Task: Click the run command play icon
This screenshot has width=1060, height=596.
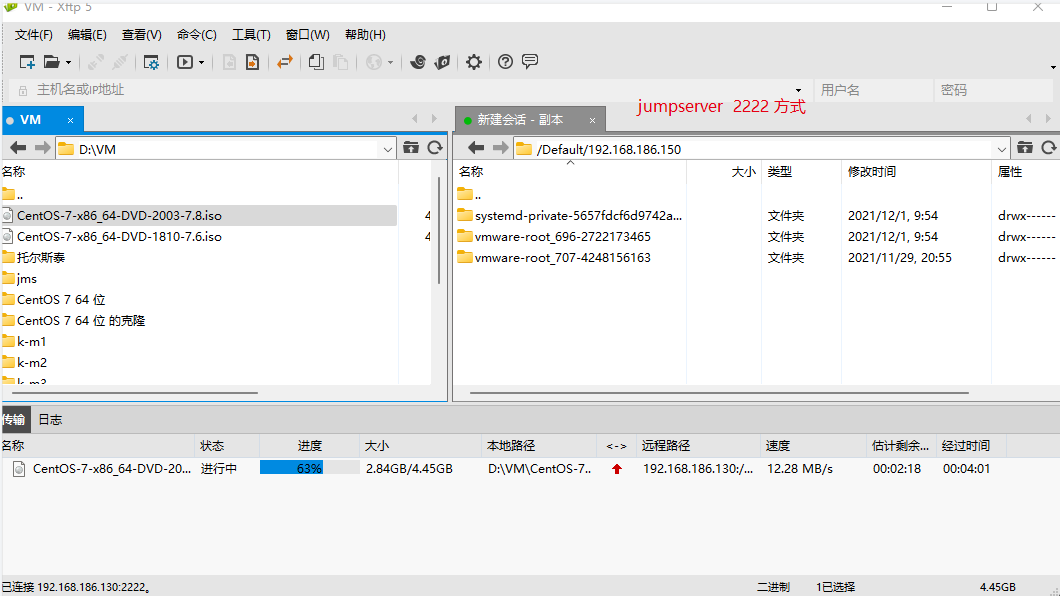Action: click(x=185, y=62)
